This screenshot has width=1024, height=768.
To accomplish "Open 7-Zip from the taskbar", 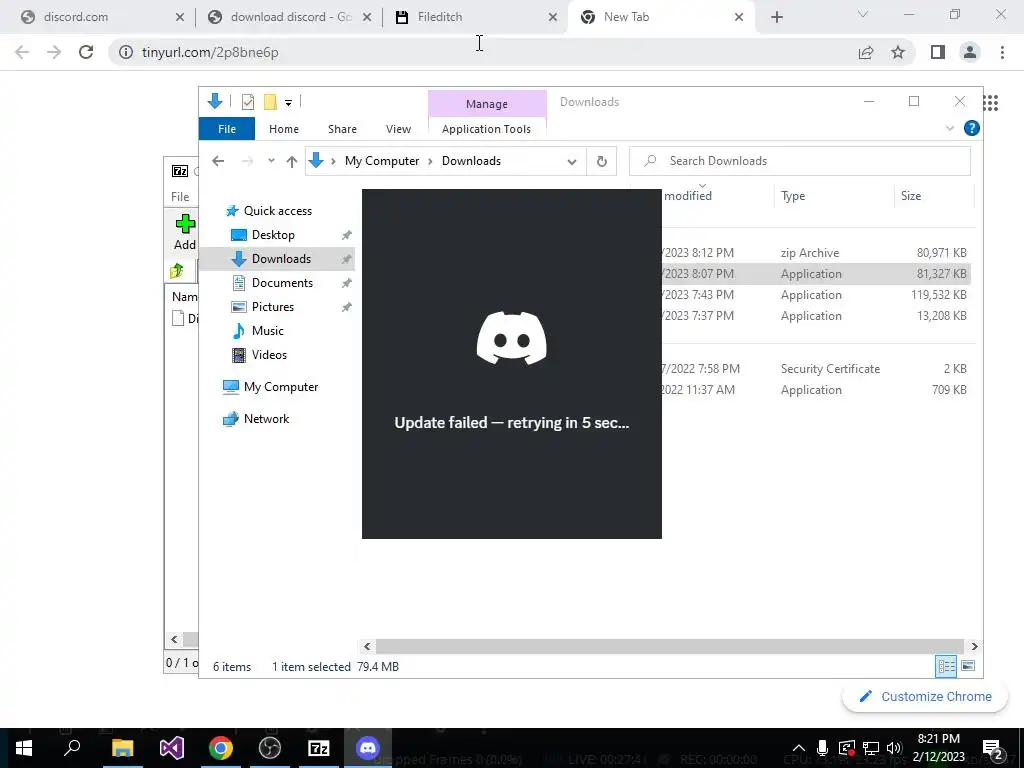I will (x=319, y=748).
